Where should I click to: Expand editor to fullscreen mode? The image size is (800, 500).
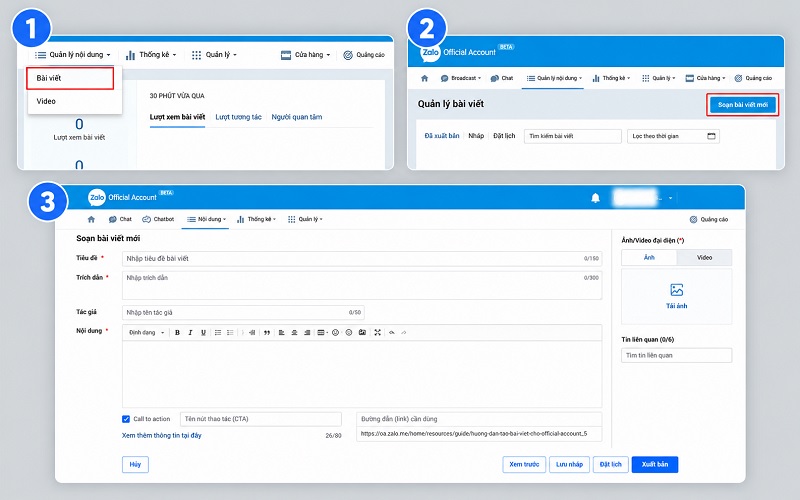378,333
